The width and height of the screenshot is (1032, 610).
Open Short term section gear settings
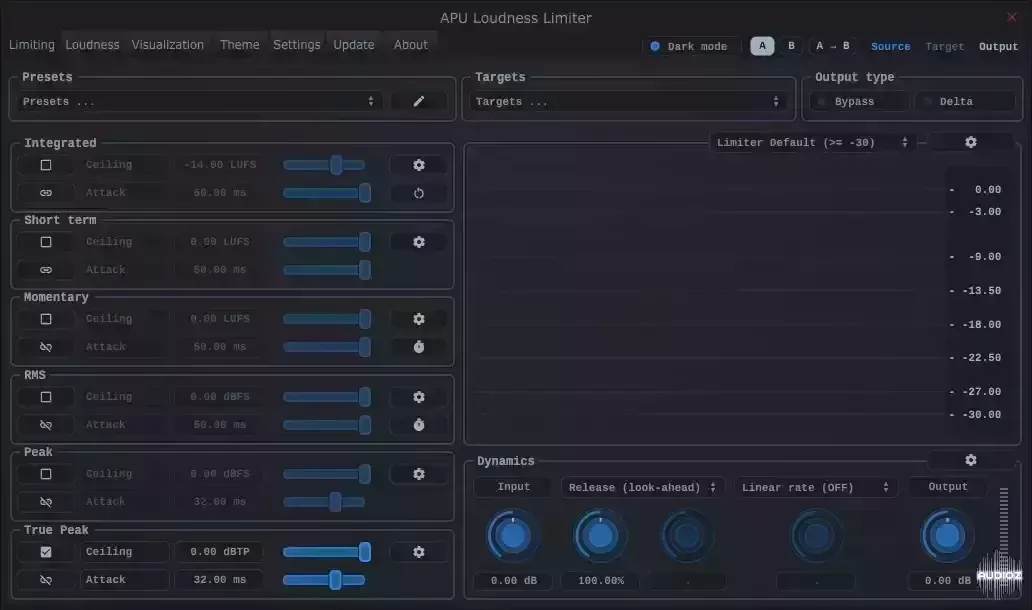419,242
